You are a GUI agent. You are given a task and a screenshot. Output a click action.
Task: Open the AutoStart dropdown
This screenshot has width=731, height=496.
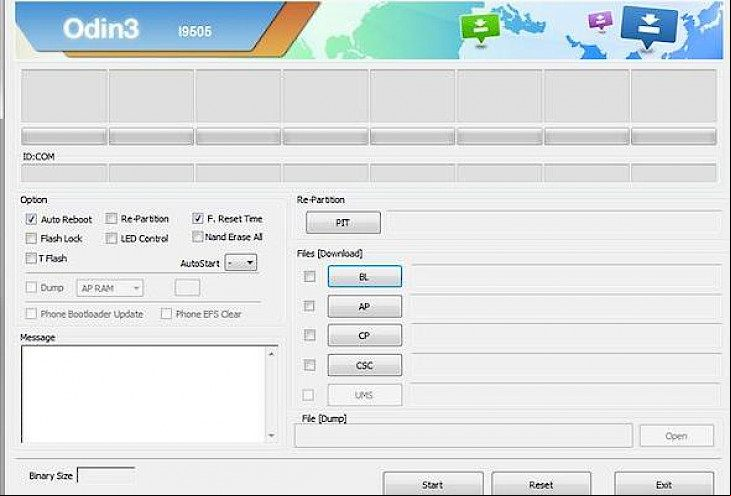point(241,263)
